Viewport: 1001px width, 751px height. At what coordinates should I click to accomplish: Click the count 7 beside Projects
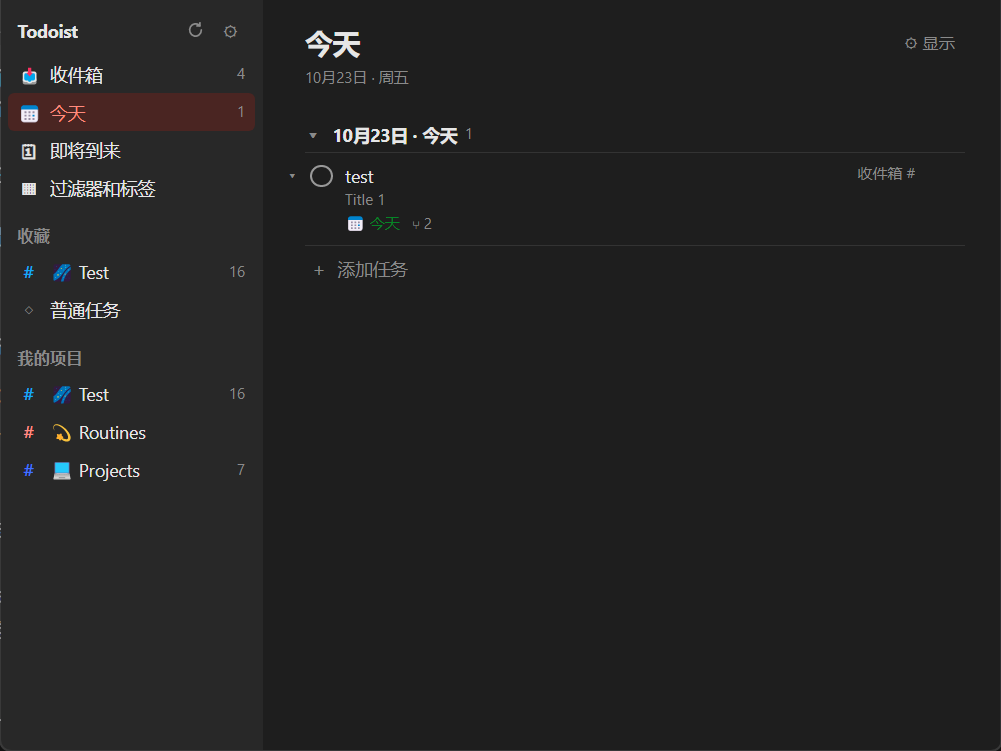[x=241, y=470]
